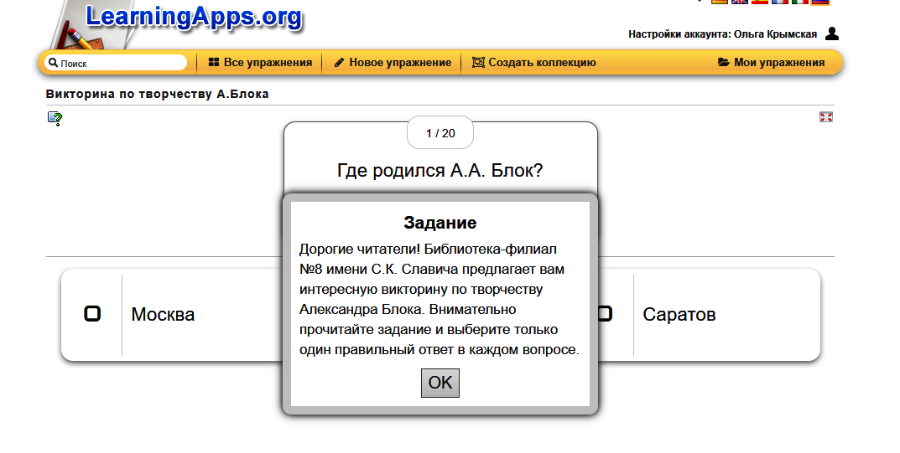900x453 pixels.
Task: Check the Москва answer checkbox
Action: [92, 314]
